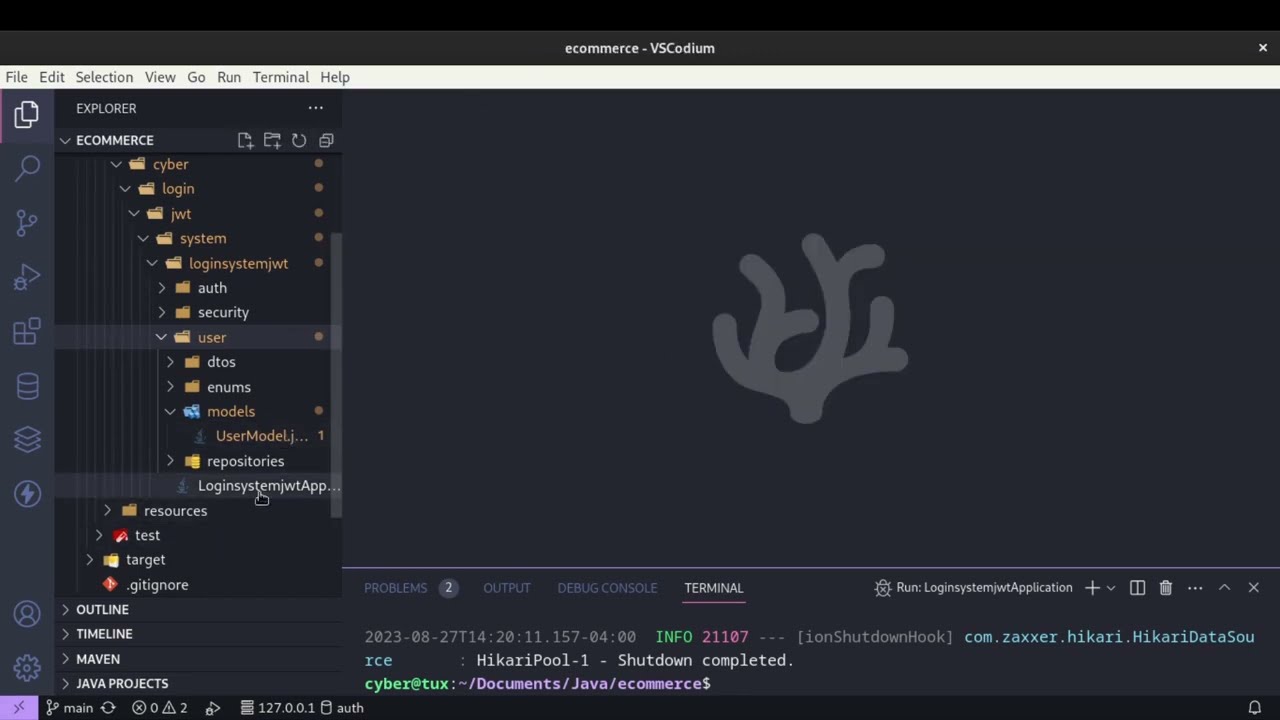Expand the dtos folder
The image size is (1280, 720).
(x=198, y=362)
